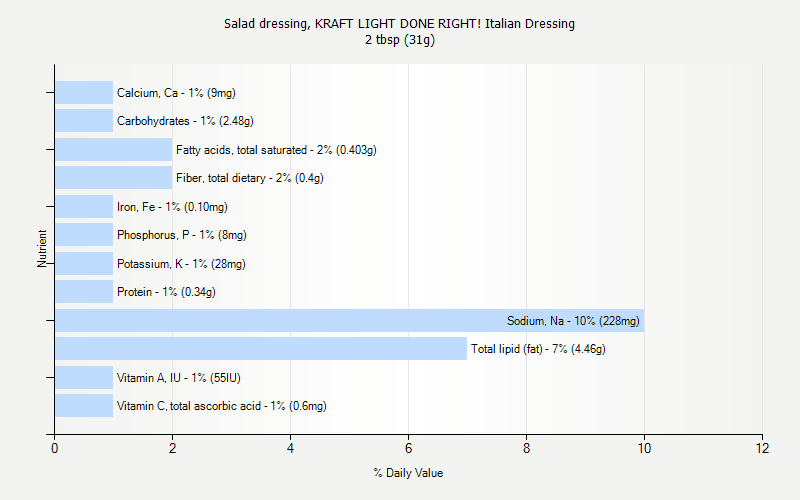
Task: Click the x-axis tick label '4'
Action: click(290, 448)
